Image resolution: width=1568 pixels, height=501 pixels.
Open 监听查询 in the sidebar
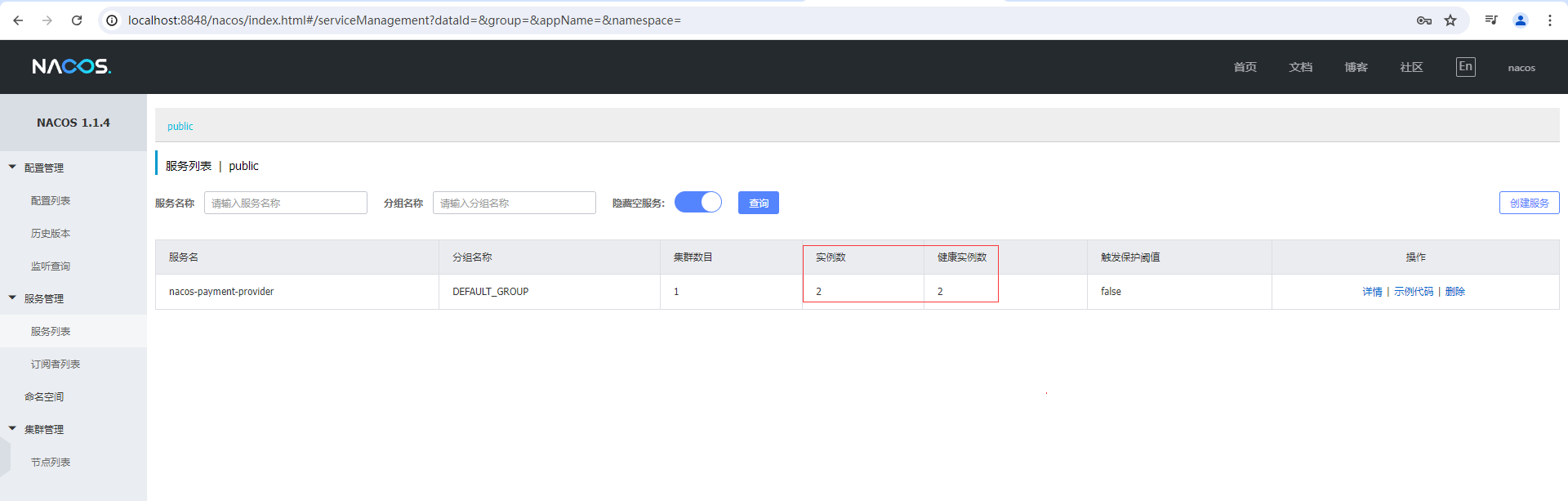(51, 266)
